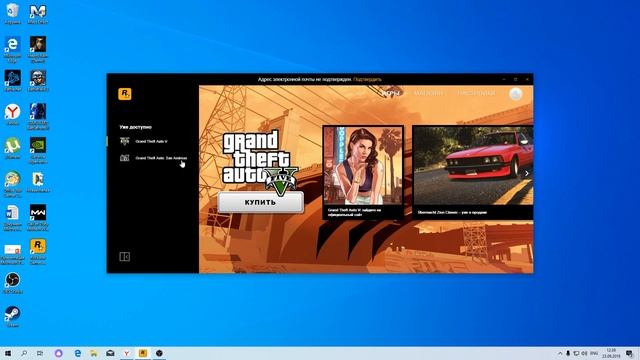Image resolution: width=640 pixels, height=360 pixels.
Task: Collapse the launcher sidebar panel
Action: tap(124, 256)
